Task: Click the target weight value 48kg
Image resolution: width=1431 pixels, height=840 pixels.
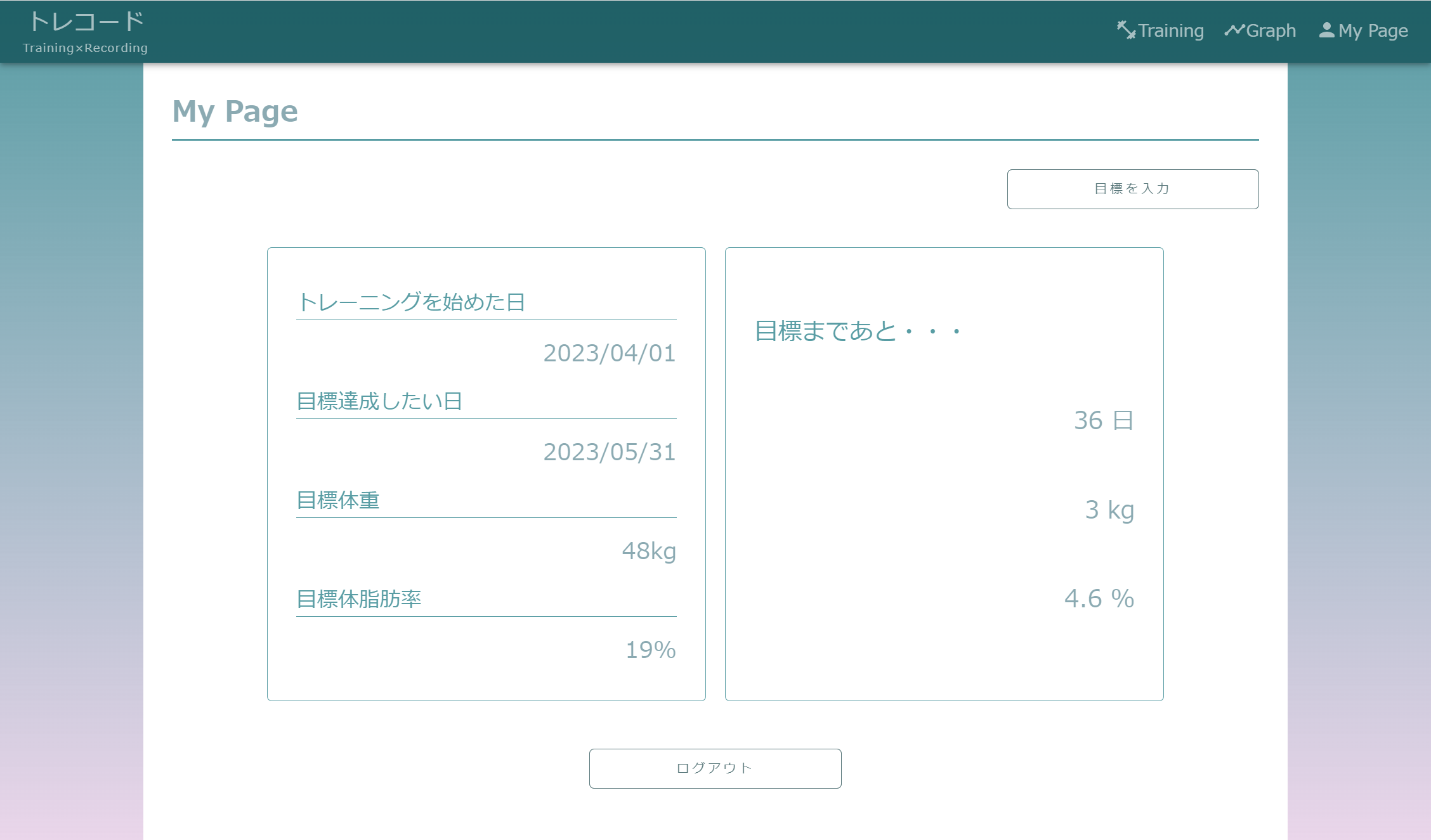Action: click(648, 550)
